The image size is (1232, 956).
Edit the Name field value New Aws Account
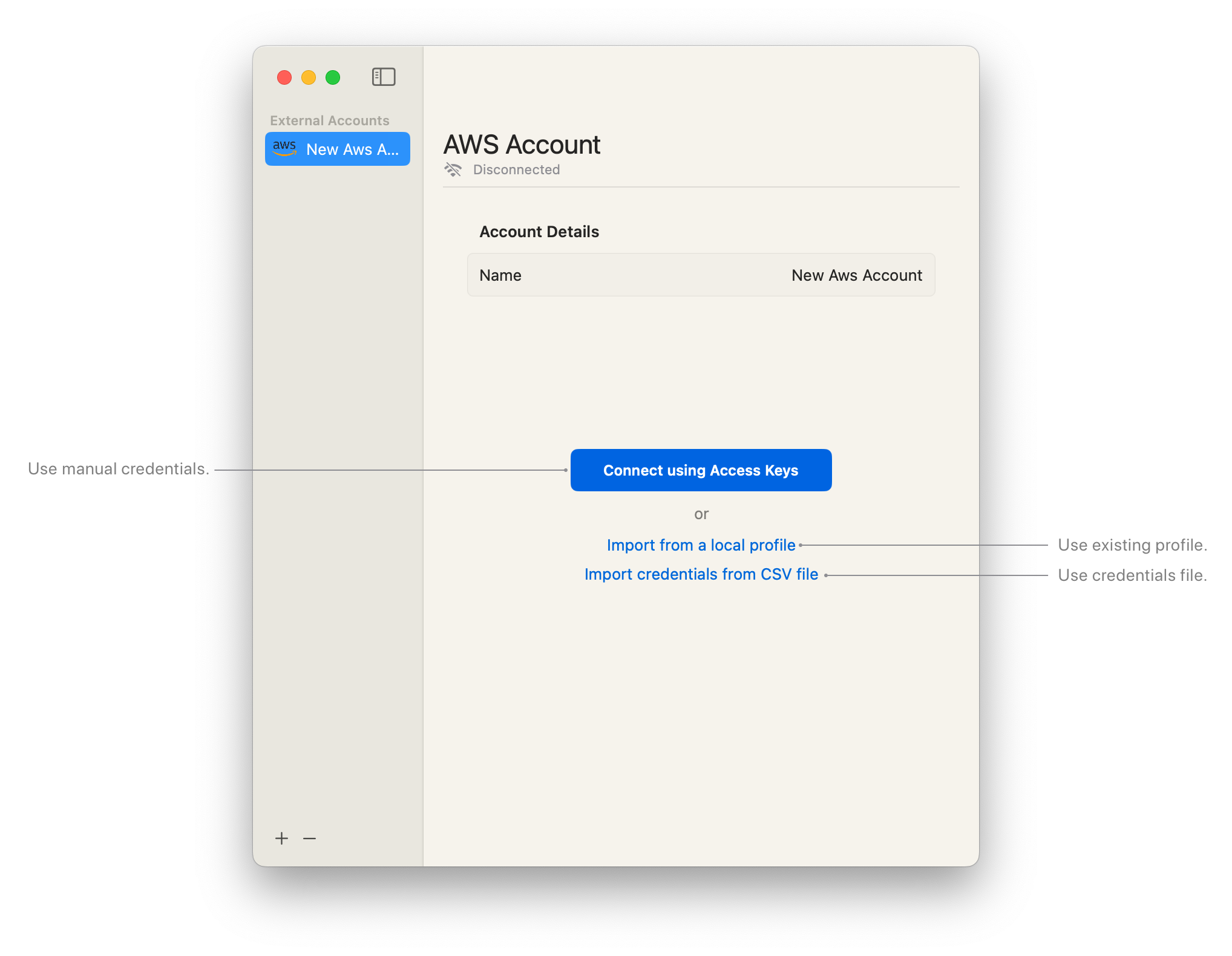pos(856,275)
